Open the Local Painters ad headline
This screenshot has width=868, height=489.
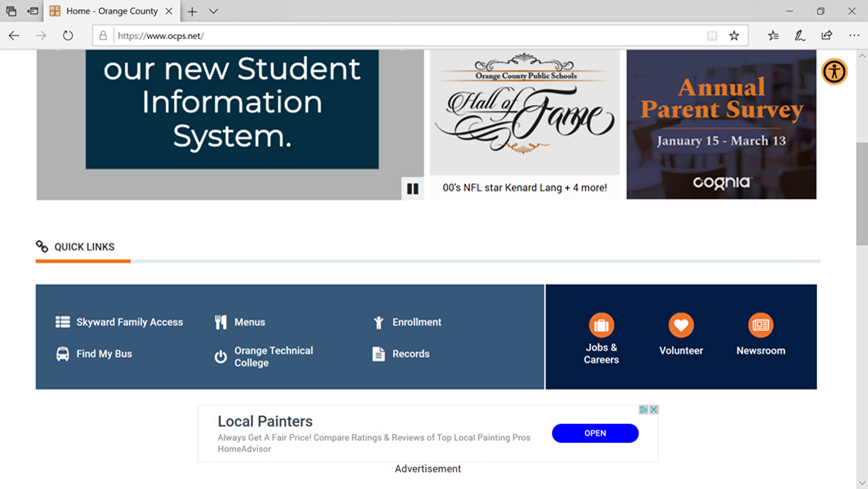(265, 421)
